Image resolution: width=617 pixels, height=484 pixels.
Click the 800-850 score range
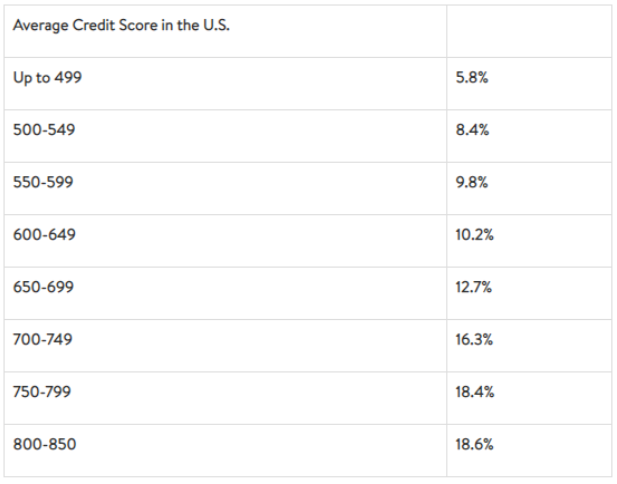click(x=44, y=444)
